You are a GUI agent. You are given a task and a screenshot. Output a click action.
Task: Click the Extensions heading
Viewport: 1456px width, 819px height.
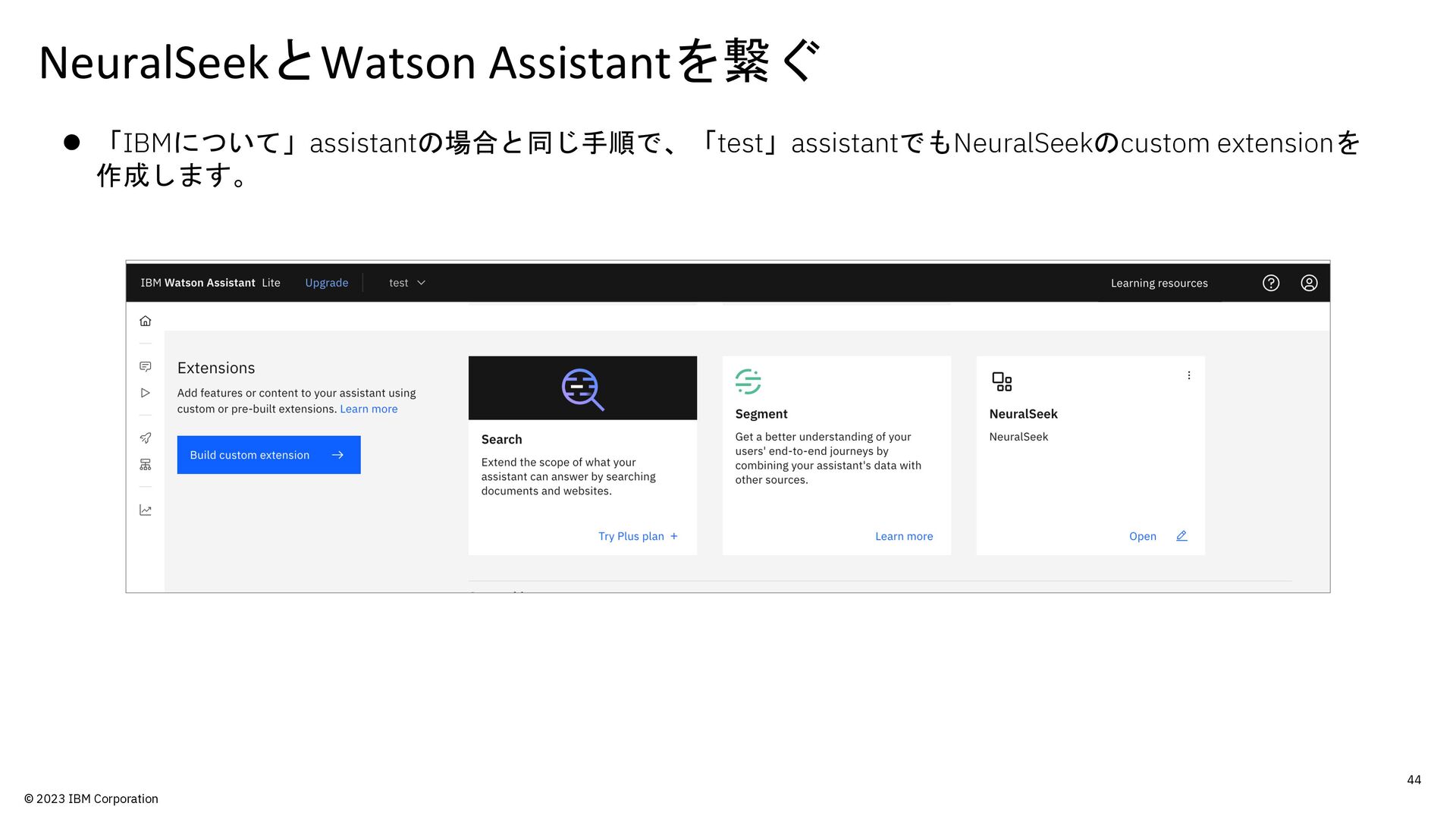pos(216,368)
